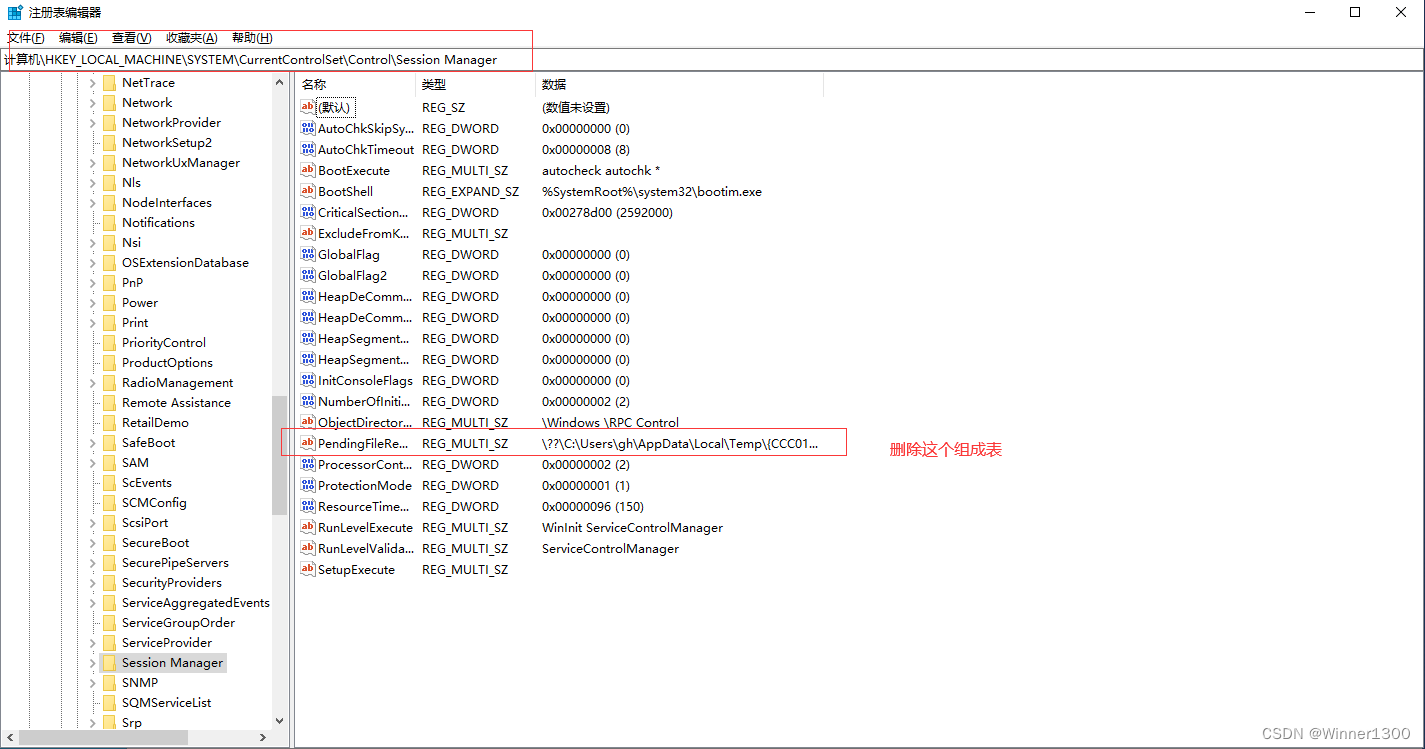Open the 帮助(H) menu

tap(252, 38)
